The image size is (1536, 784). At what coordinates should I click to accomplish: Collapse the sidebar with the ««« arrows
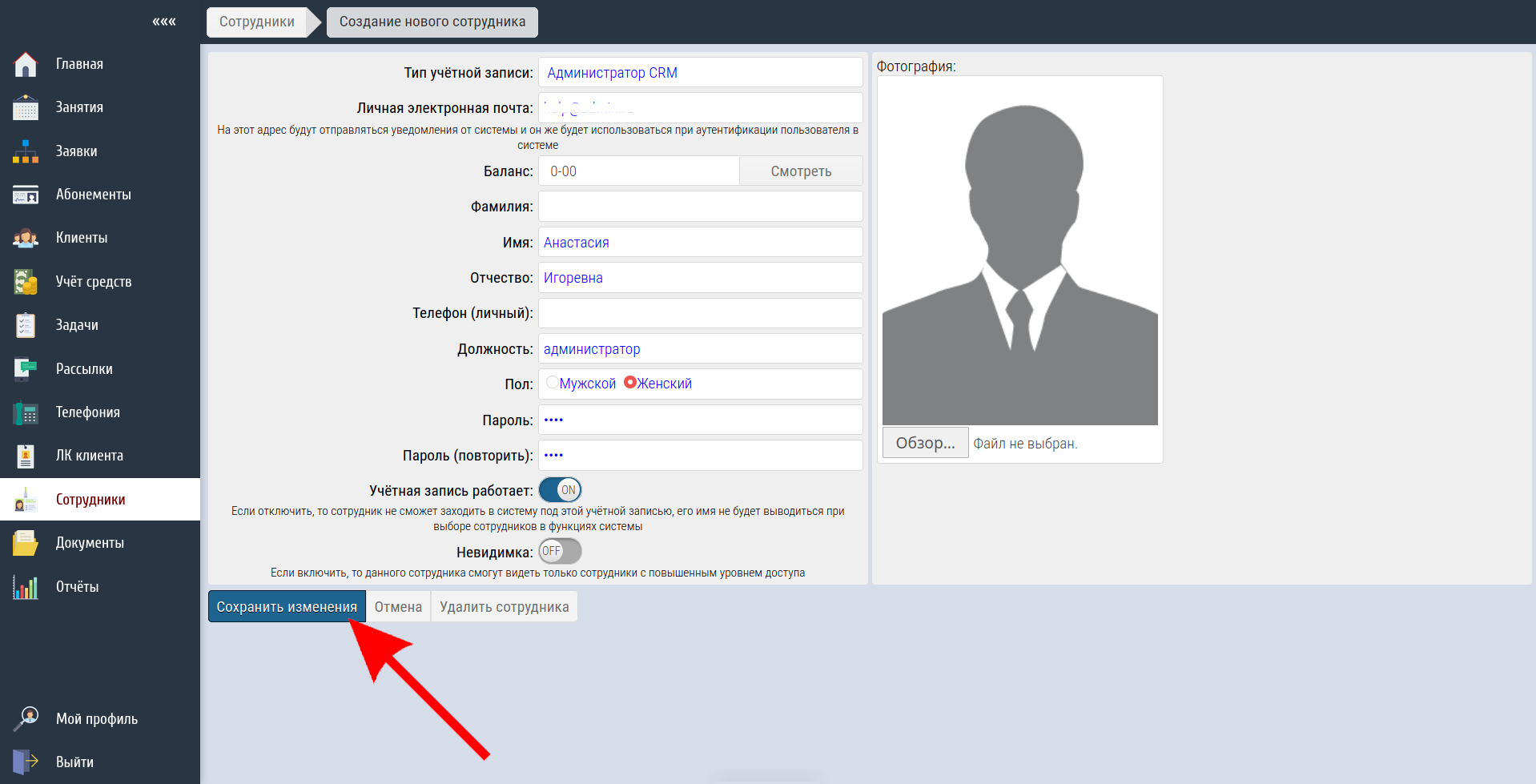(164, 22)
